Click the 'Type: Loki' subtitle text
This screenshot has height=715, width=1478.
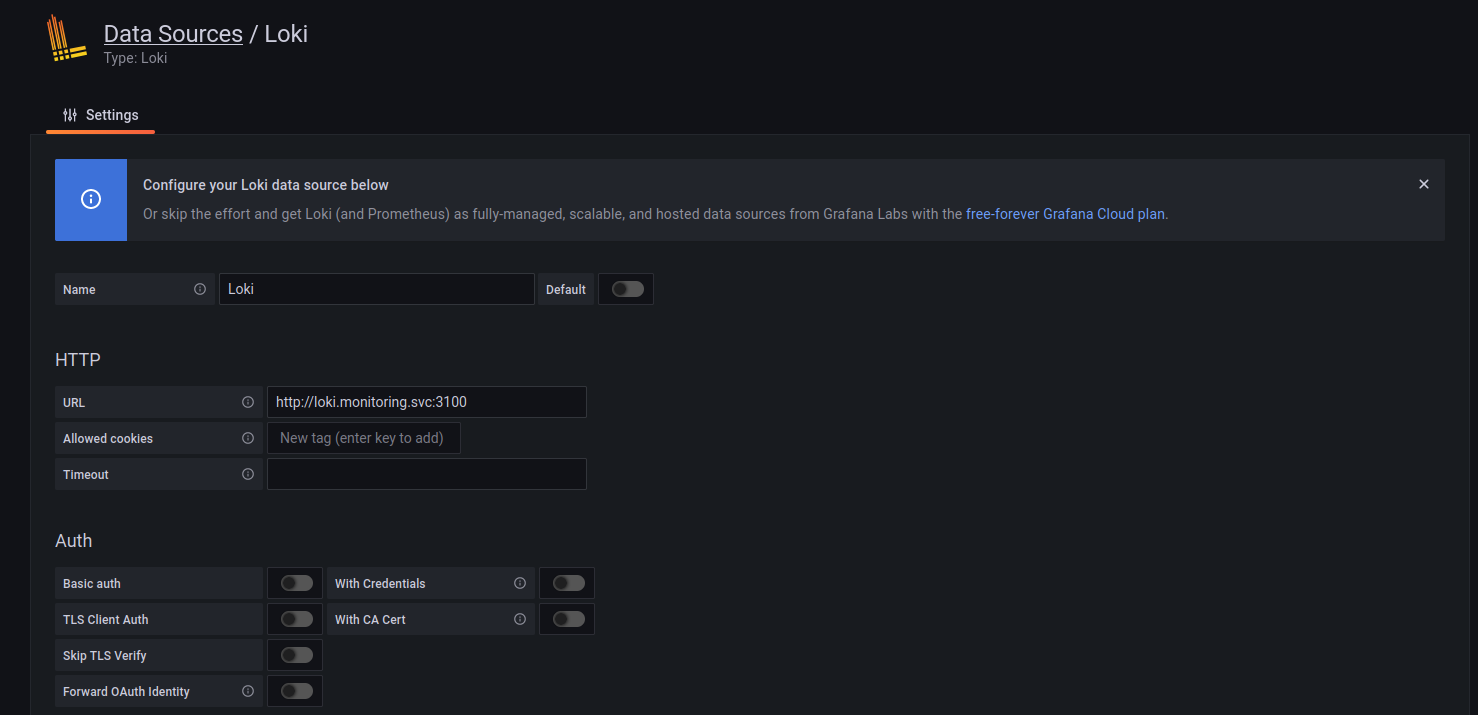pyautogui.click(x=135, y=58)
